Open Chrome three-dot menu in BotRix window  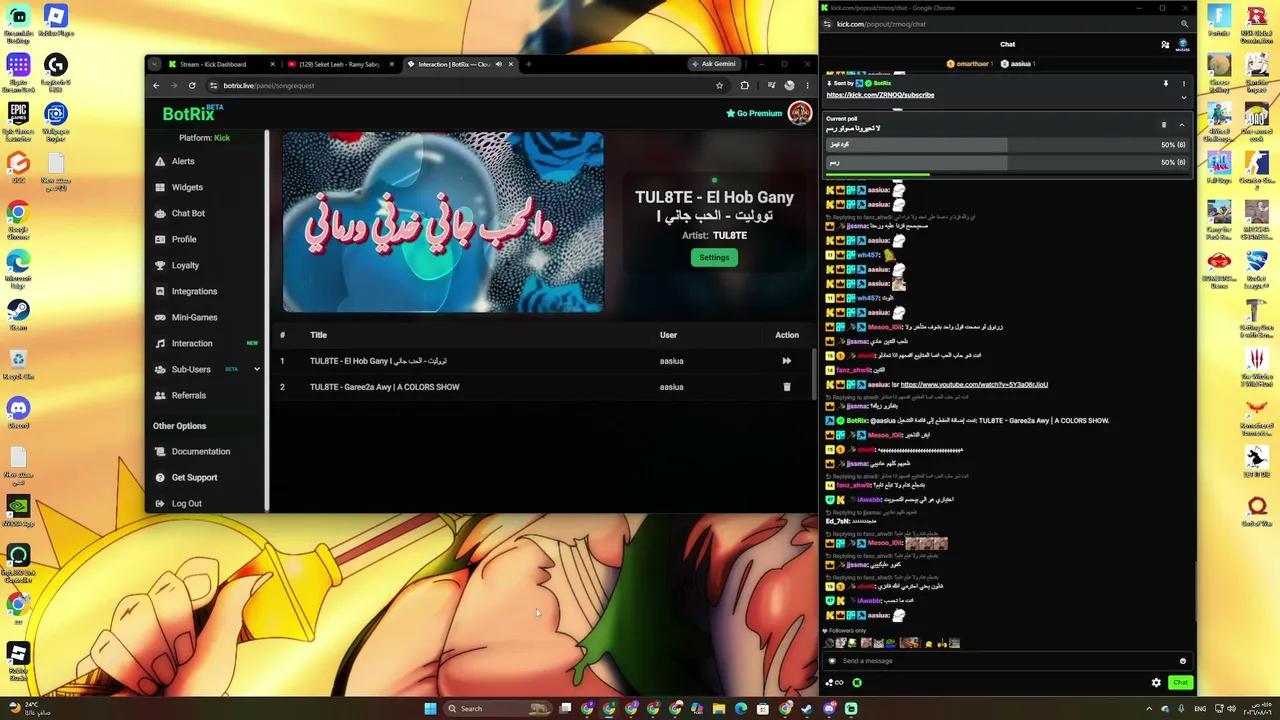coord(807,85)
